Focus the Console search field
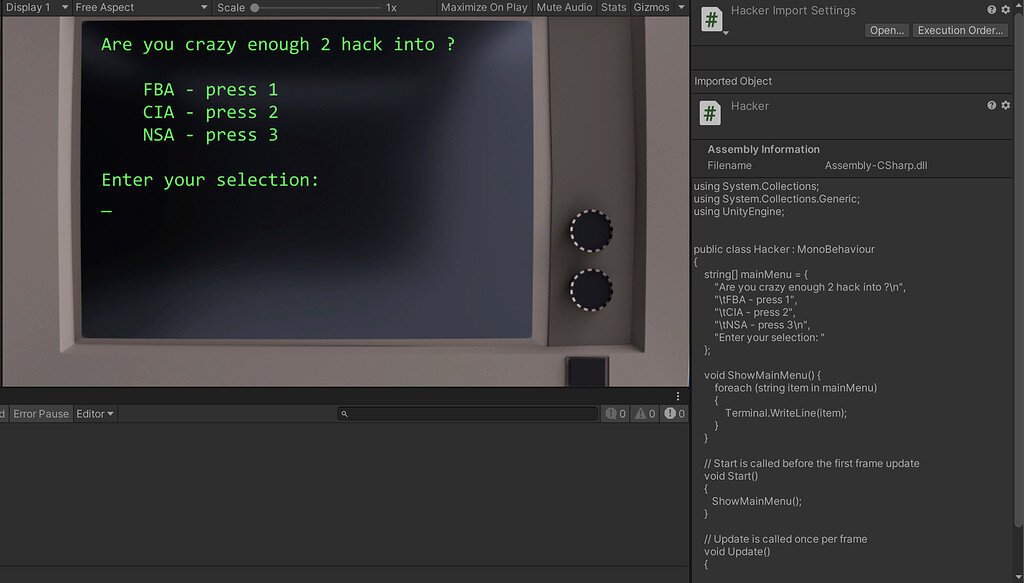This screenshot has height=583, width=1024. 468,414
